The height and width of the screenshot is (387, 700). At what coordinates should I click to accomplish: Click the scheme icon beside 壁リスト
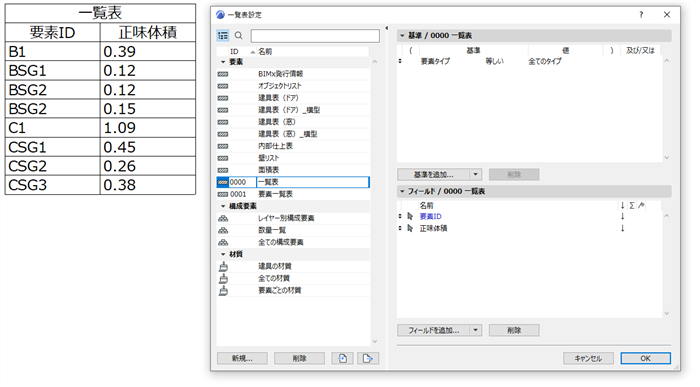[x=223, y=158]
